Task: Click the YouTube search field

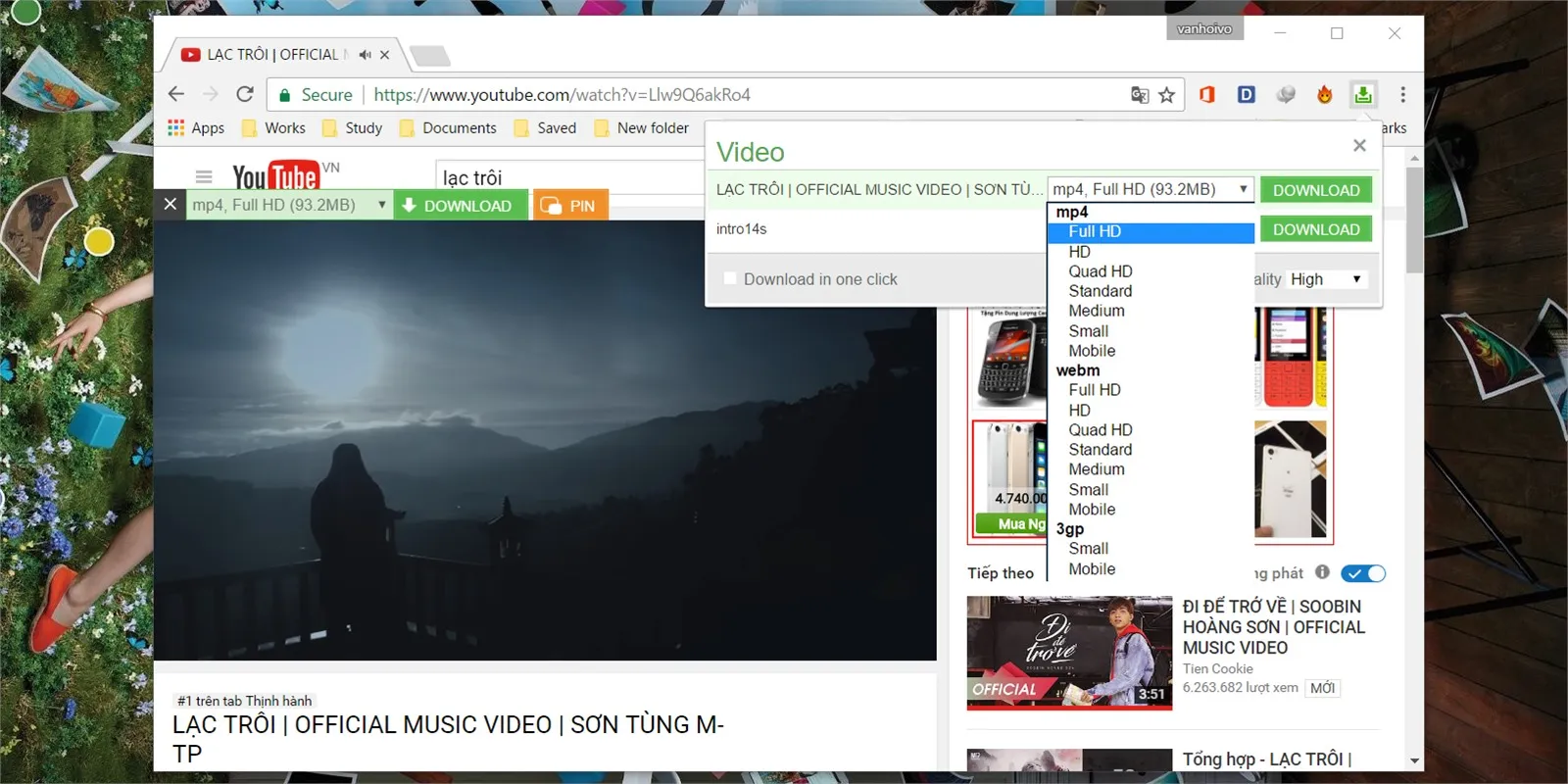Action: (568, 177)
